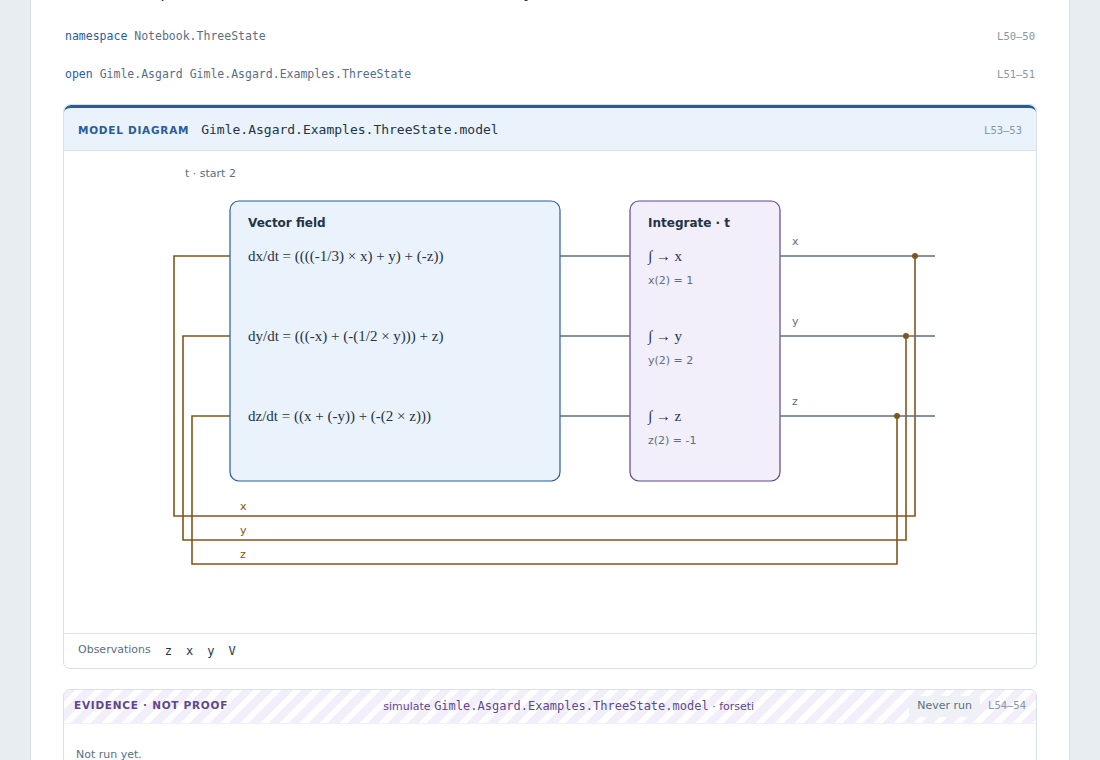The height and width of the screenshot is (760, 1100).
Task: Click the 'Never run' status badge
Action: (x=944, y=705)
